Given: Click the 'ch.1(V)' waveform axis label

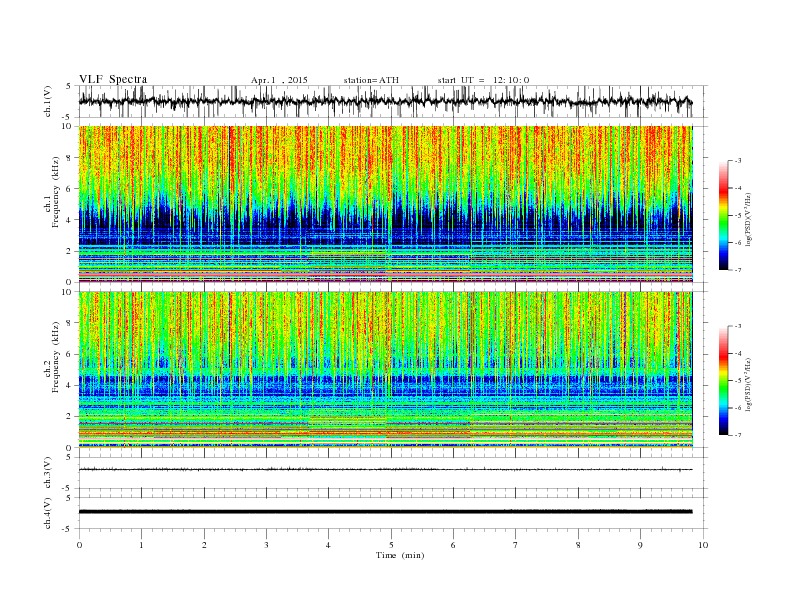Looking at the screenshot, I should [48, 101].
